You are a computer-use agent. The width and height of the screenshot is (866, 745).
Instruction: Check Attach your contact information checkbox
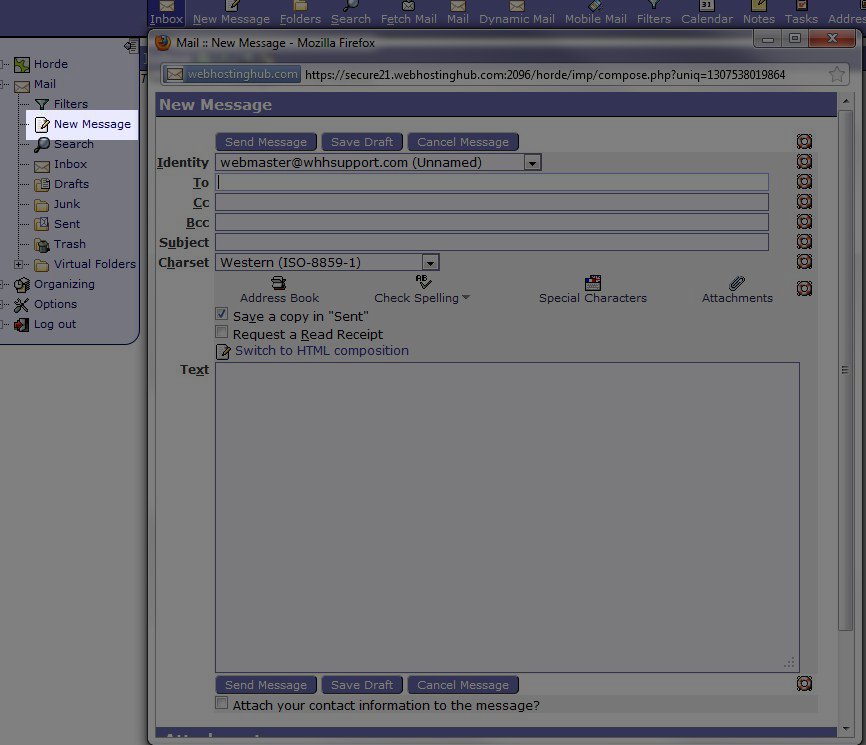pyautogui.click(x=222, y=704)
